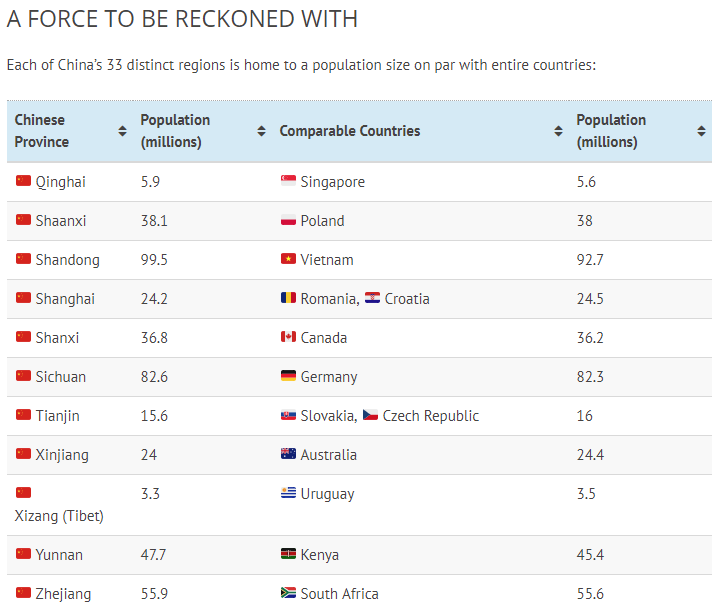
Task: Click the Slovakia flag icon
Action: [288, 415]
